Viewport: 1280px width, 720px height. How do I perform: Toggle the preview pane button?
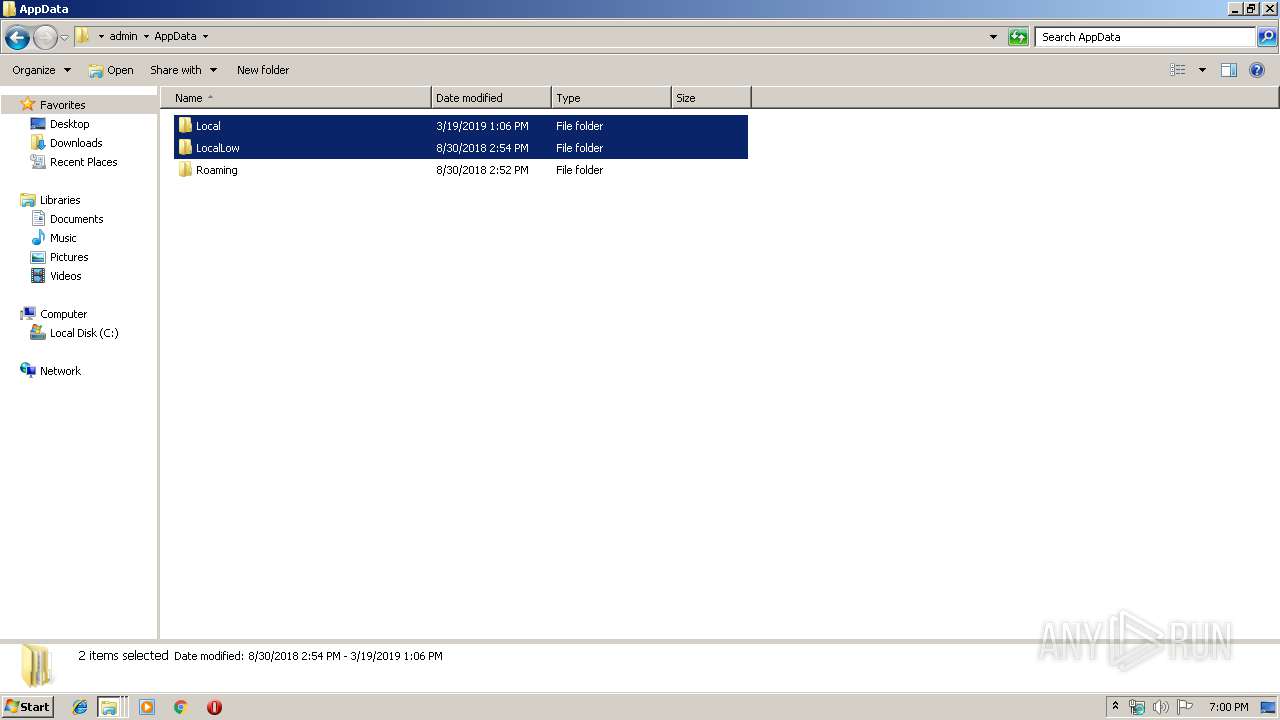1229,70
